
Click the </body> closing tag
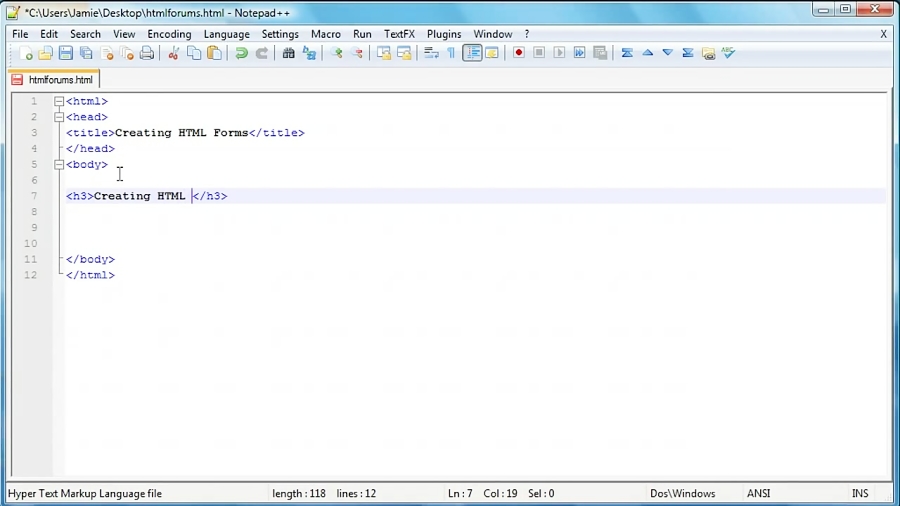[90, 259]
